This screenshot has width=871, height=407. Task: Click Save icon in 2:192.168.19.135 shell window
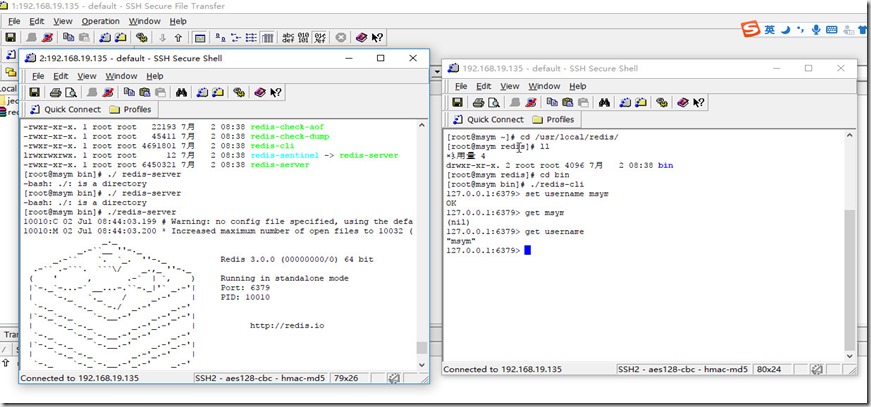pyautogui.click(x=34, y=92)
